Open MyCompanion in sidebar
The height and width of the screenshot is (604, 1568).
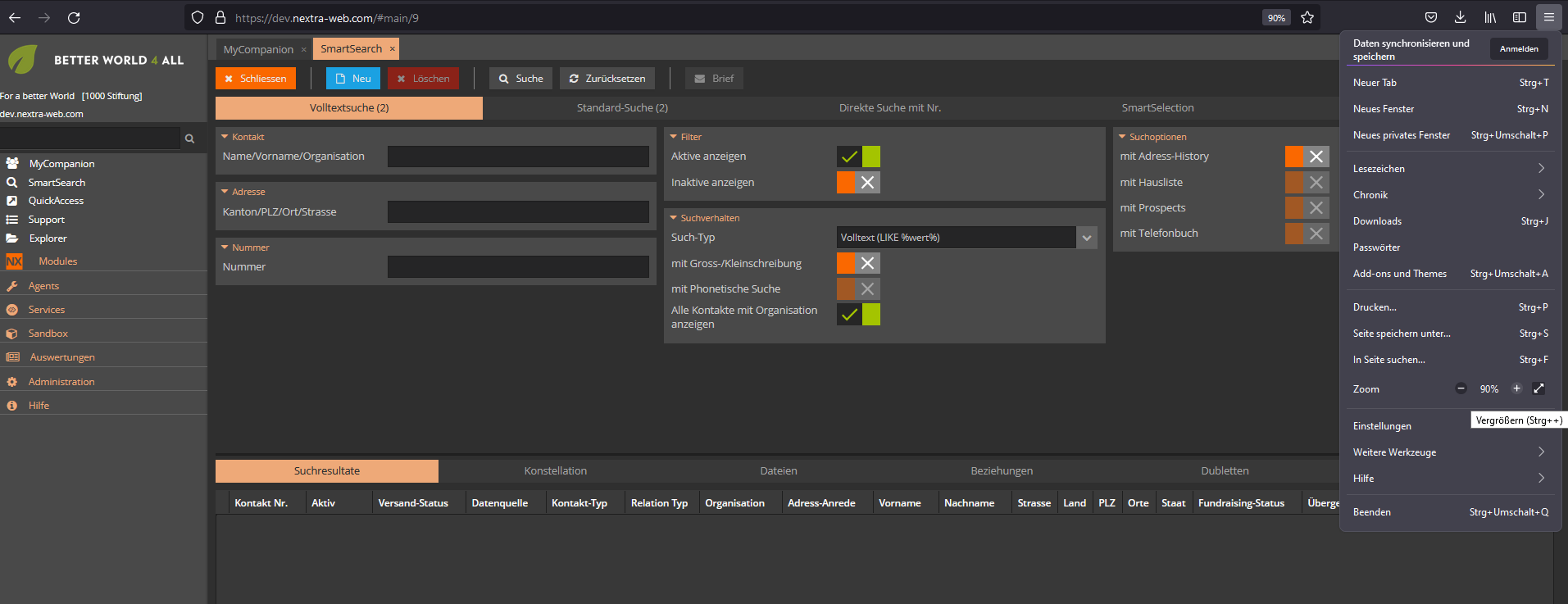coord(61,164)
